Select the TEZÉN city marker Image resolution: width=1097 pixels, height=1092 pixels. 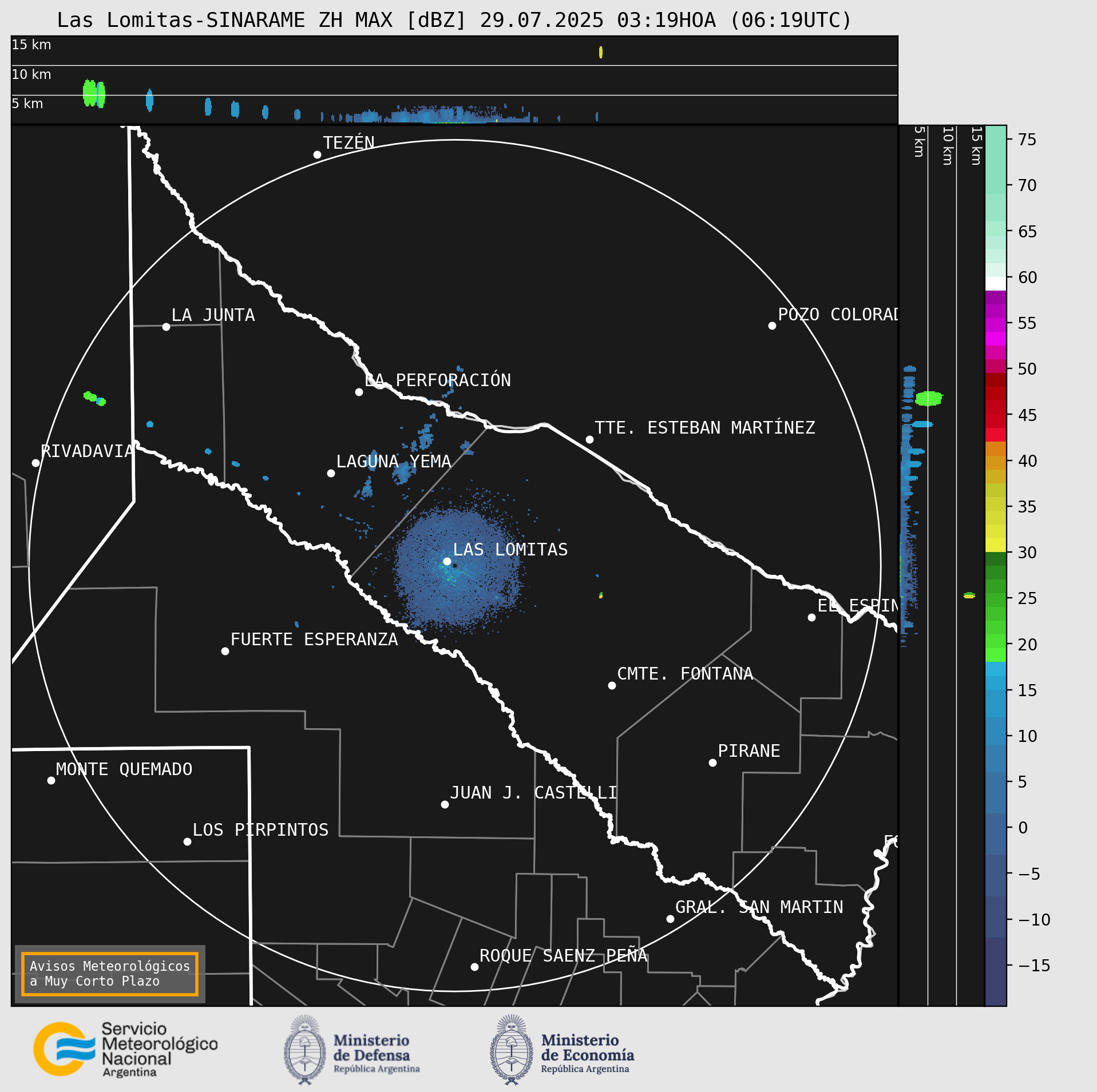pos(317,154)
